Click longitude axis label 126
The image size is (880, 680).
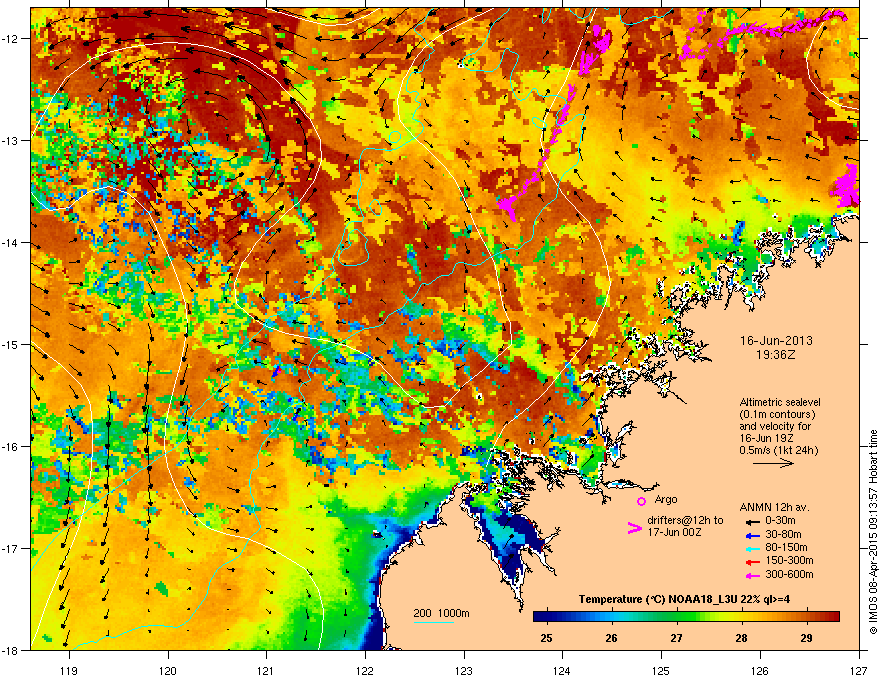(x=760, y=670)
